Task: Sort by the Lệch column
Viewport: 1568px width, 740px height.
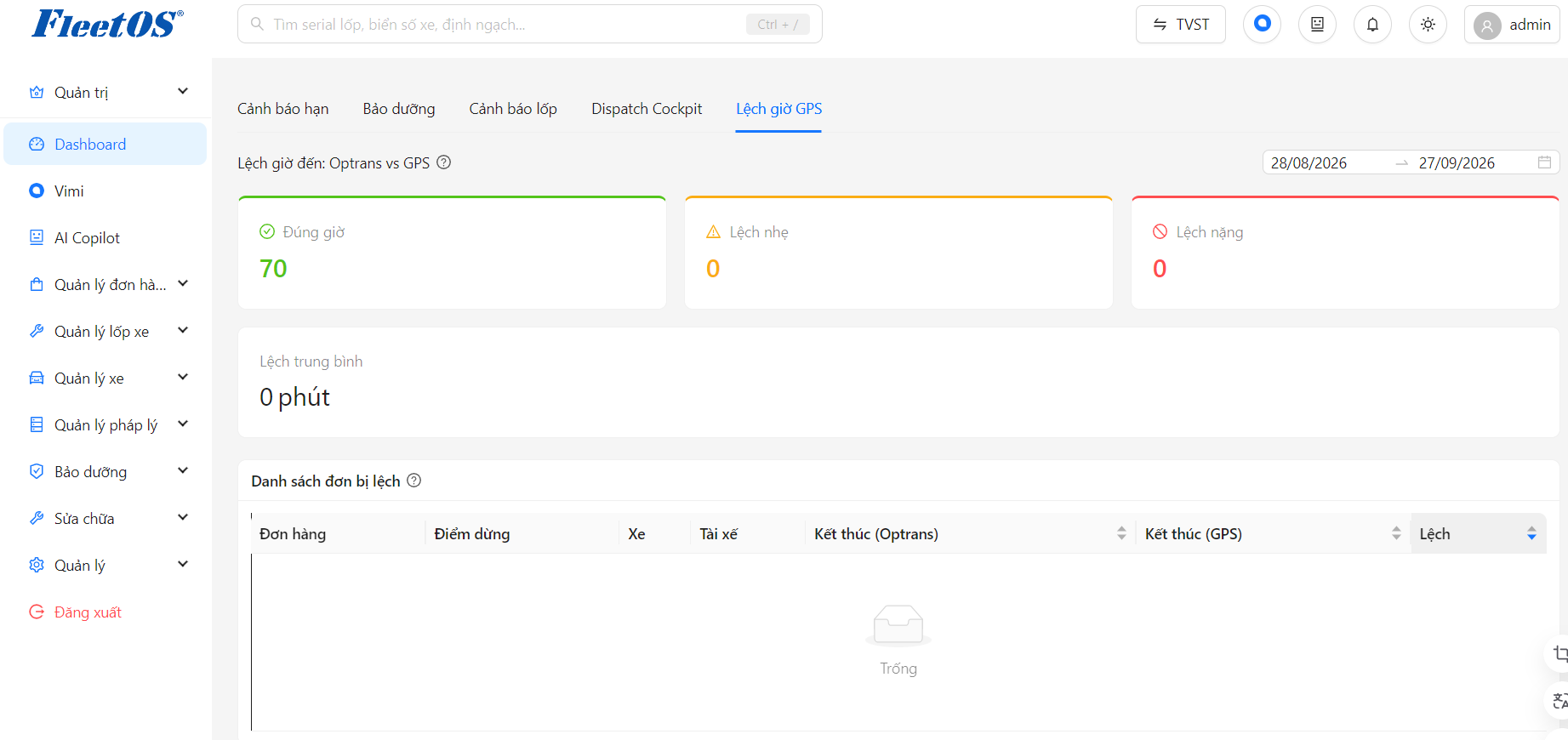Action: coord(1479,533)
